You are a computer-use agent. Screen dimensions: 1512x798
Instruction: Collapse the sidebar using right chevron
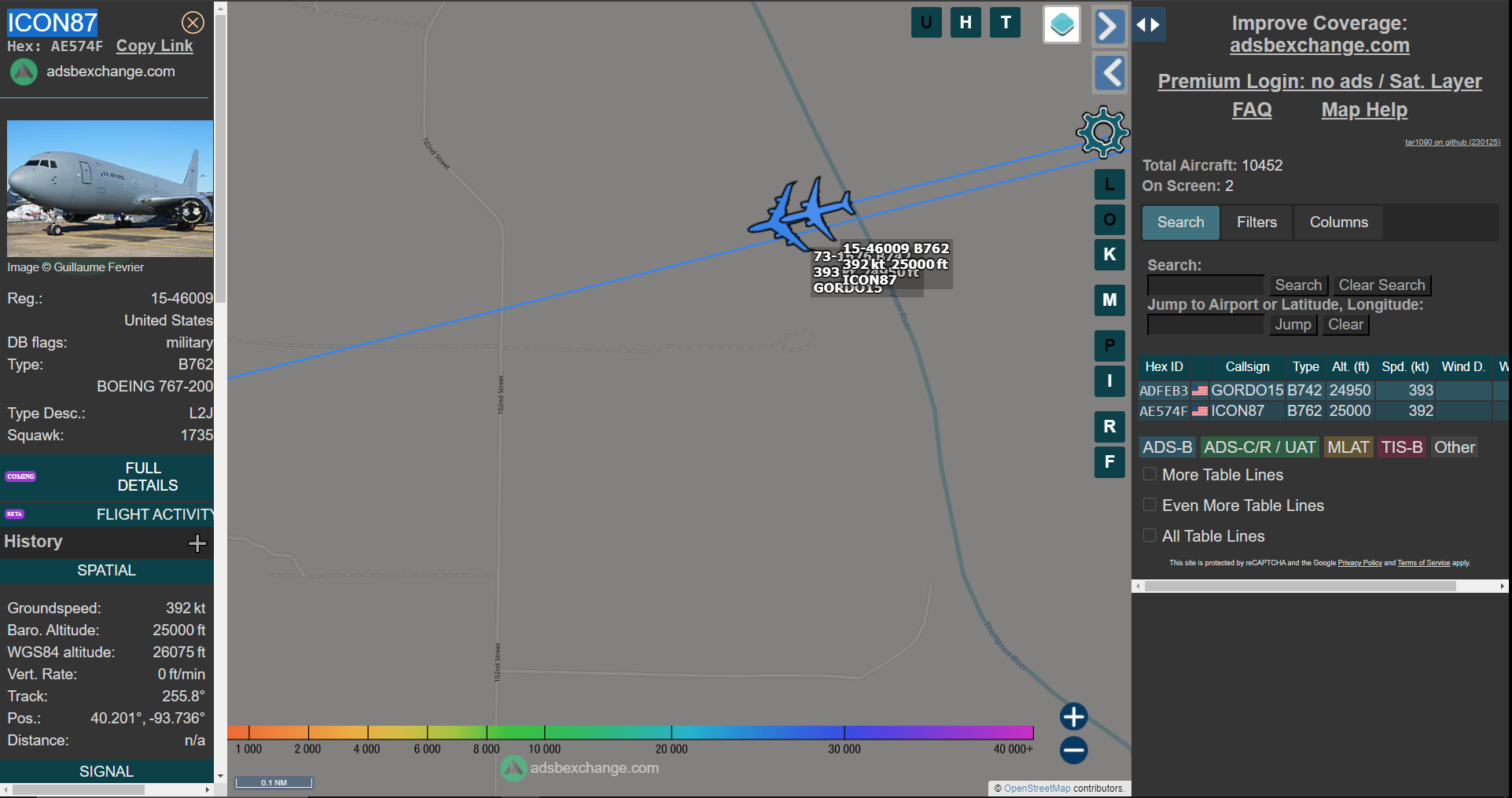[x=1109, y=26]
